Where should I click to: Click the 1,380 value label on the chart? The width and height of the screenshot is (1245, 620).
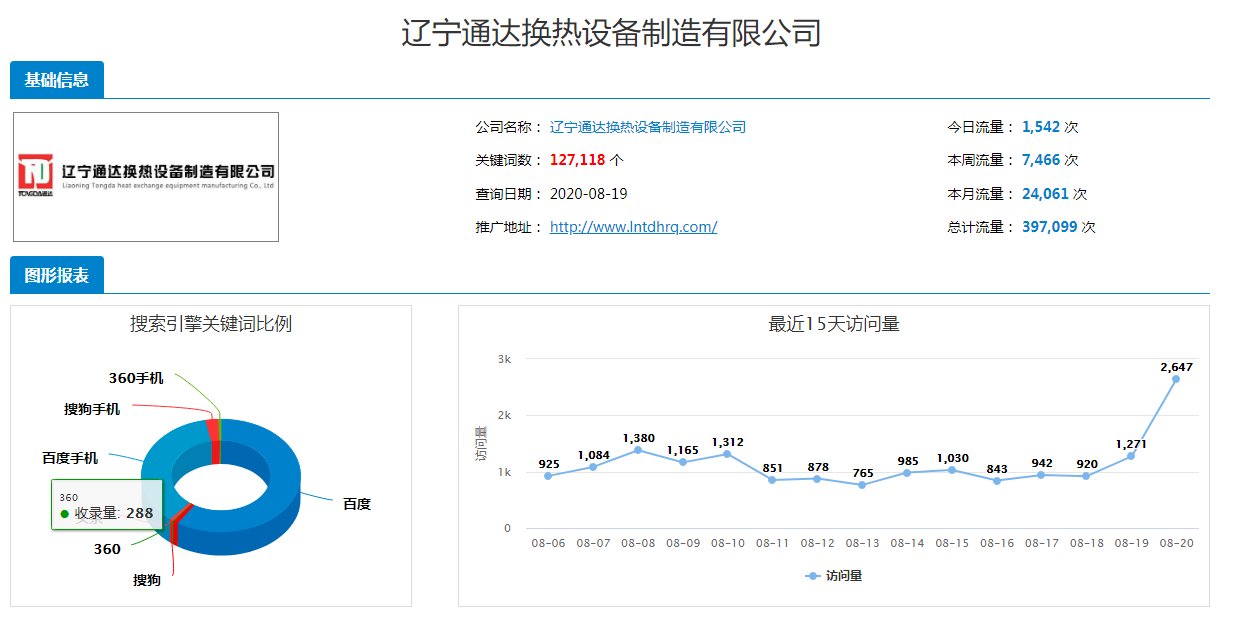point(638,438)
